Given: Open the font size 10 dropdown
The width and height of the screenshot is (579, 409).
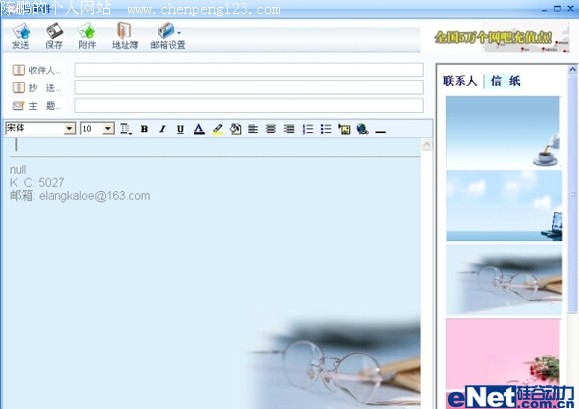Looking at the screenshot, I should [108, 128].
